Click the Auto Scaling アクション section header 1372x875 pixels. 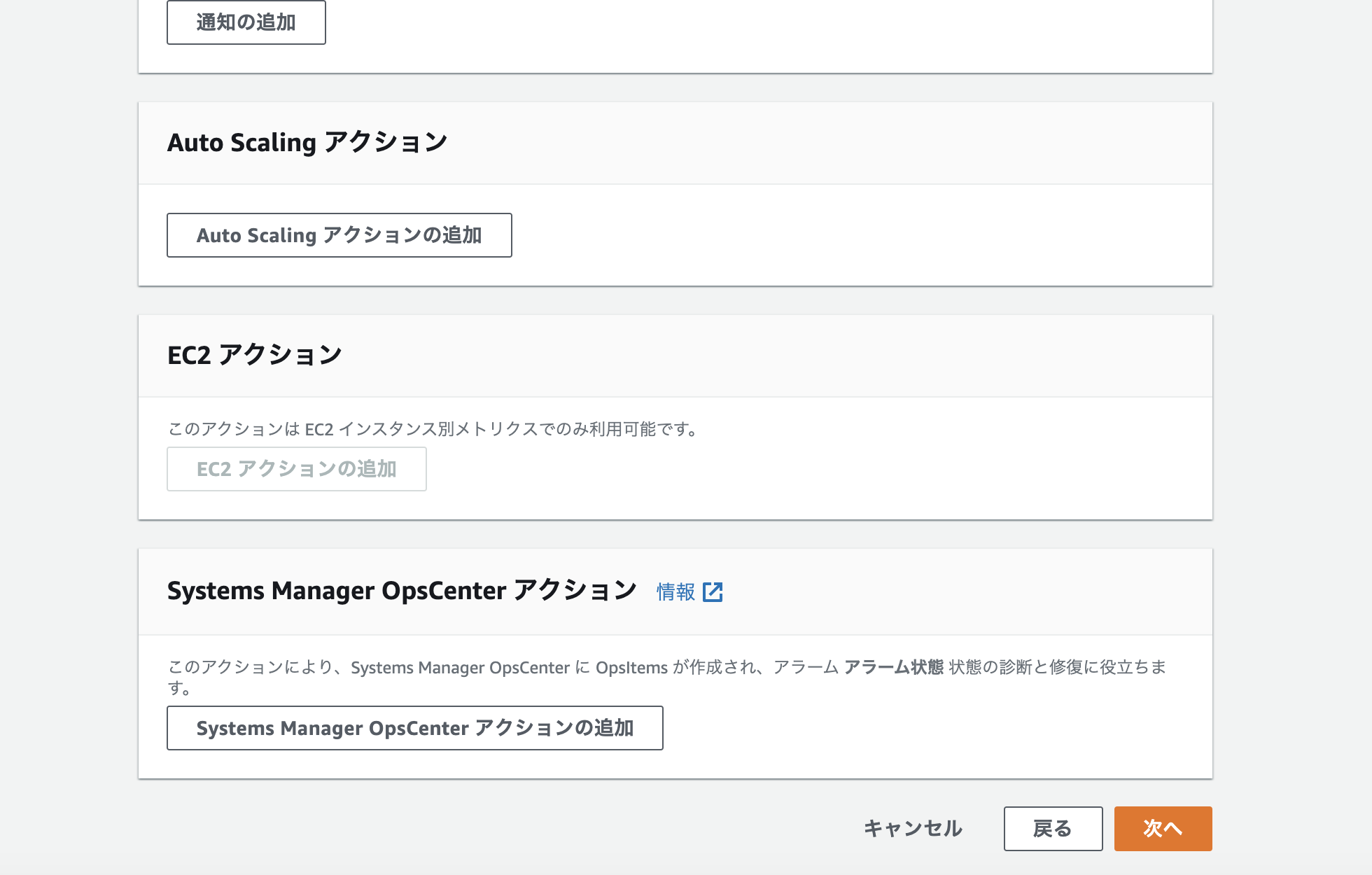306,141
